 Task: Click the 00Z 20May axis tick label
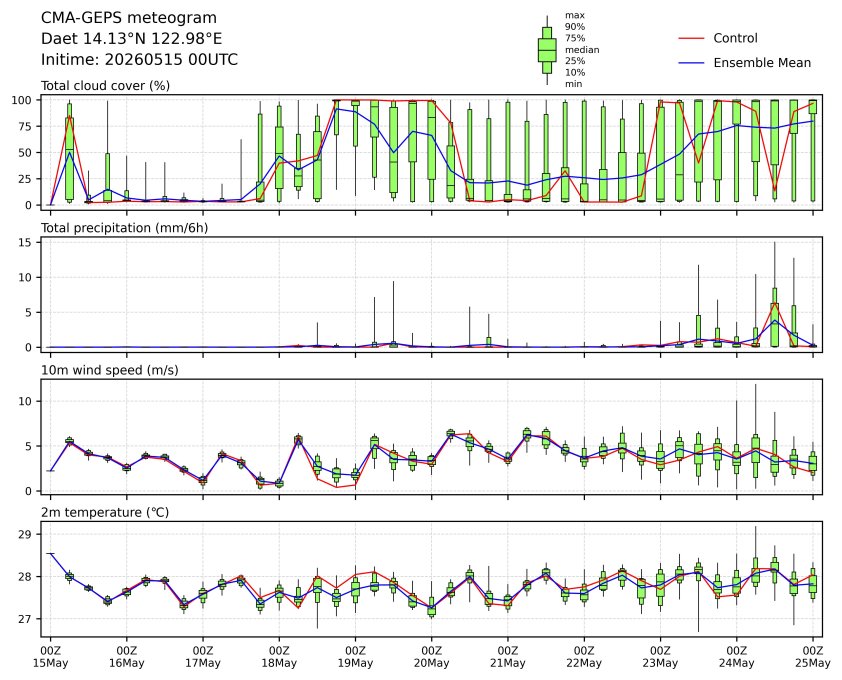coord(432,657)
